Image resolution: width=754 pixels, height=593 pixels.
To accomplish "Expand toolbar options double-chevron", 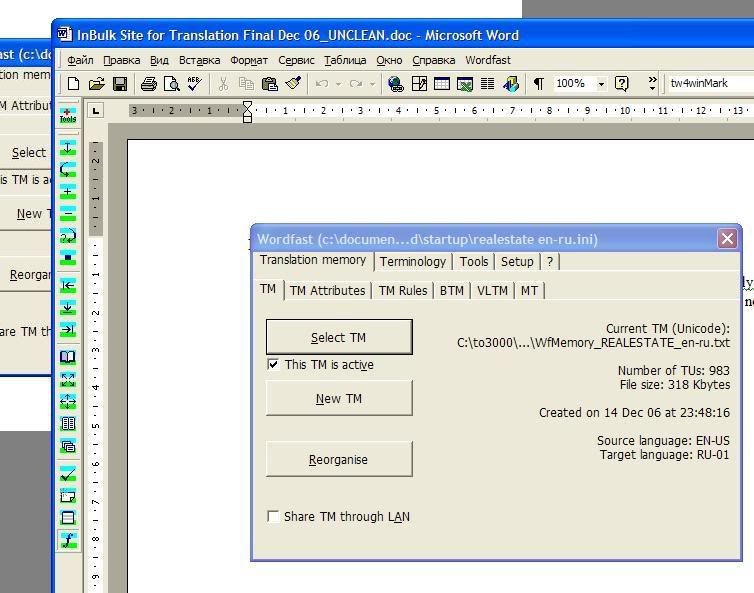I will tap(652, 83).
